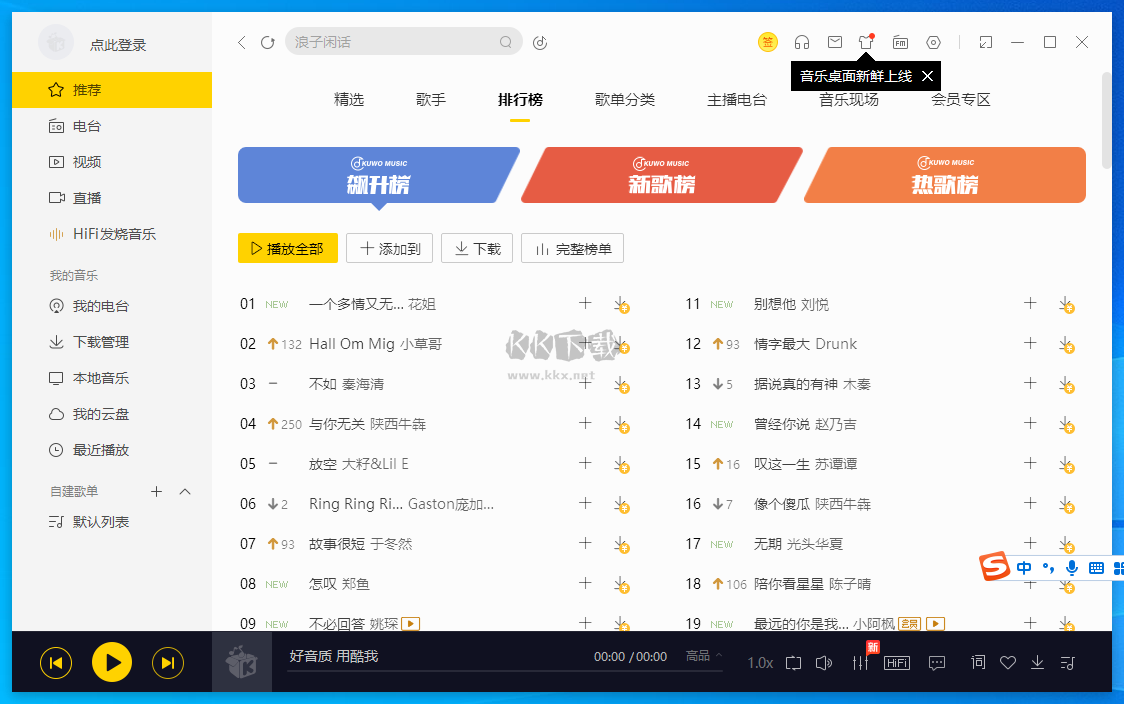Viewport: 1124px width, 704px height.
Task: Show lyrics with the 词 icon
Action: pyautogui.click(x=978, y=662)
